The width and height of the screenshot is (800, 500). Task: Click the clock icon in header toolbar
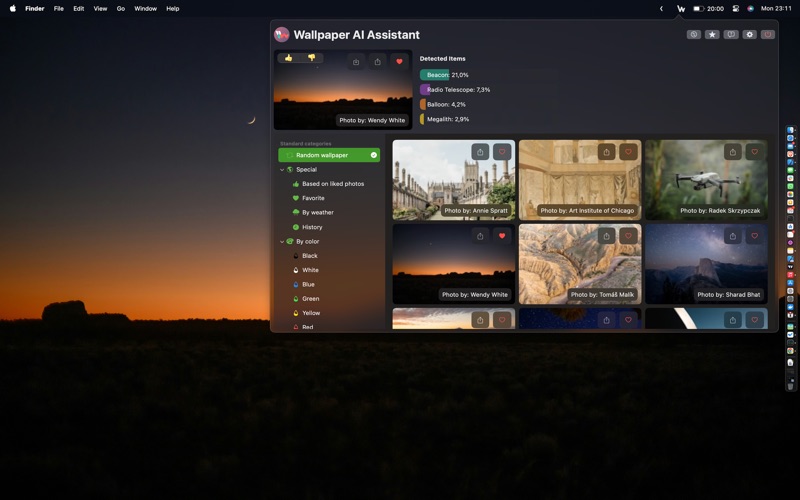pos(693,35)
